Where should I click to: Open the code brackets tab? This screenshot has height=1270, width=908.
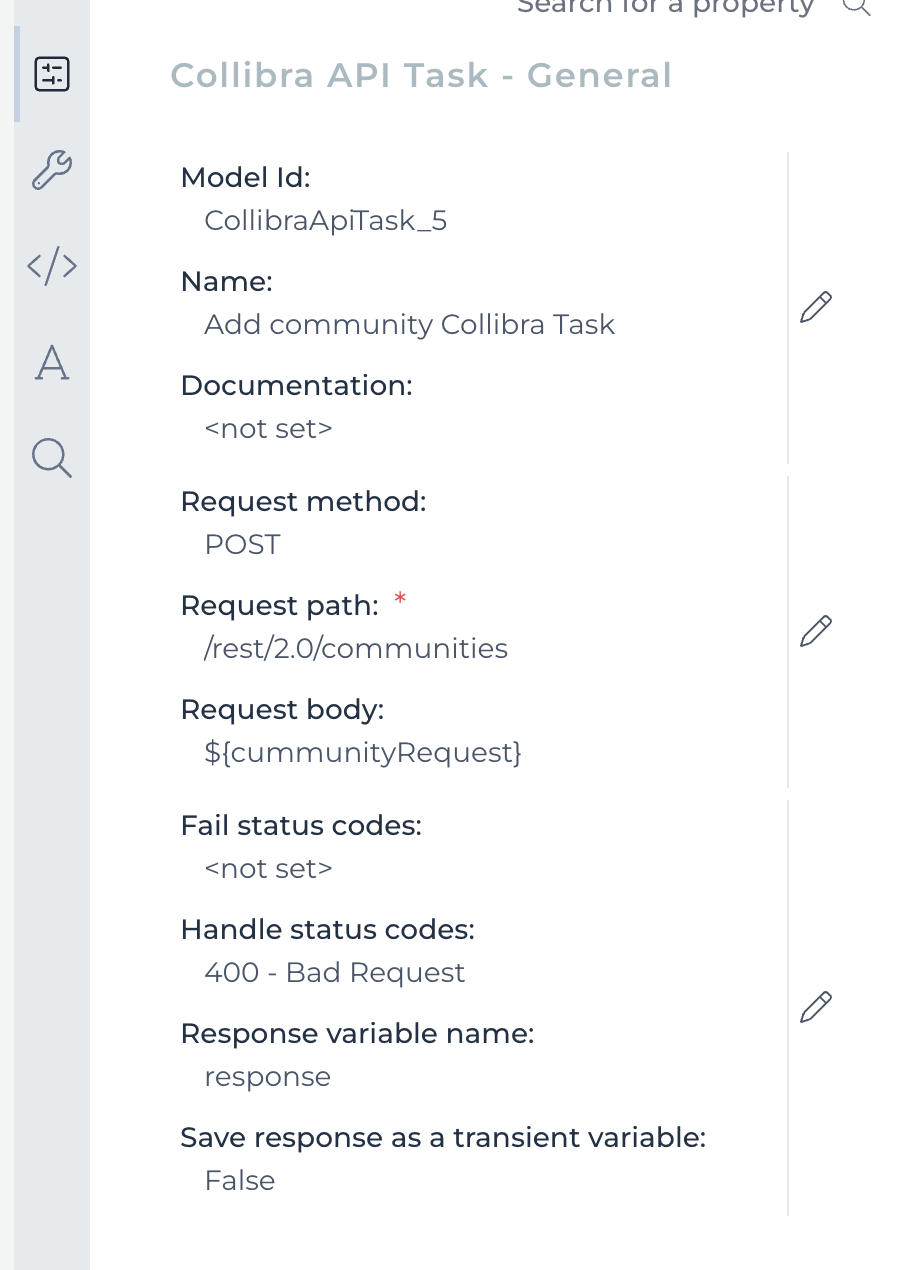coord(52,266)
